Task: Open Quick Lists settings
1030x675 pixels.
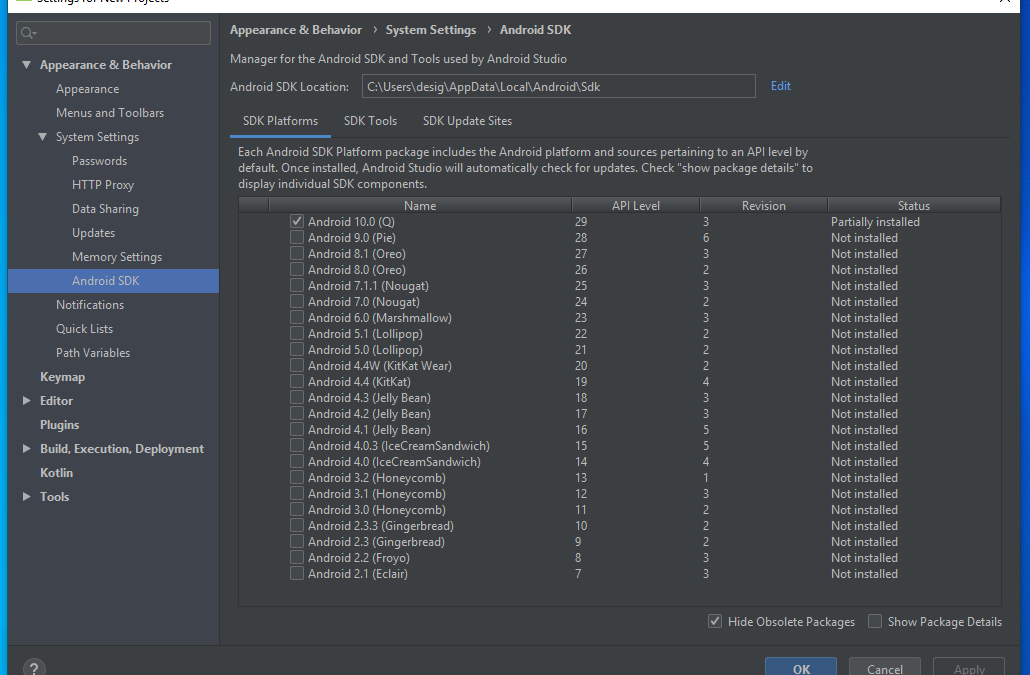Action: tap(84, 329)
